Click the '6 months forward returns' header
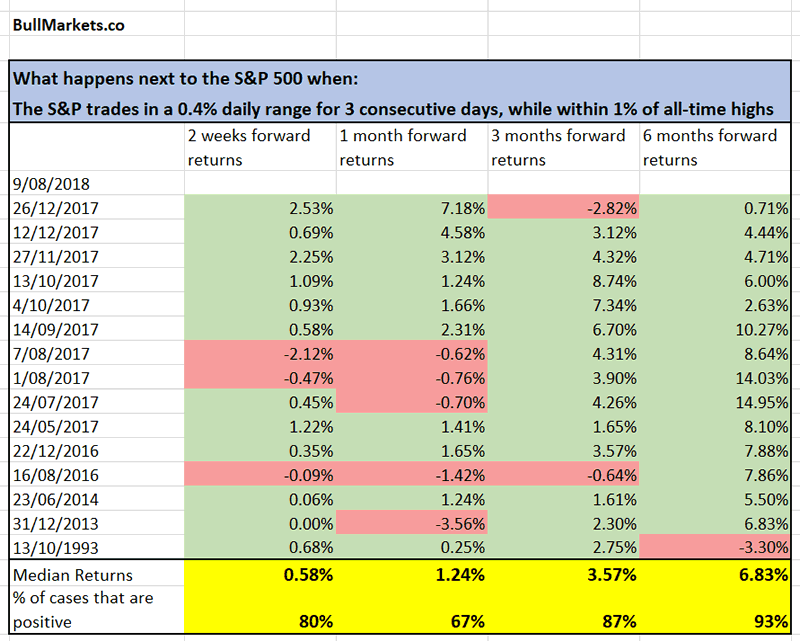Screen dimensions: 800x641 tap(710, 147)
